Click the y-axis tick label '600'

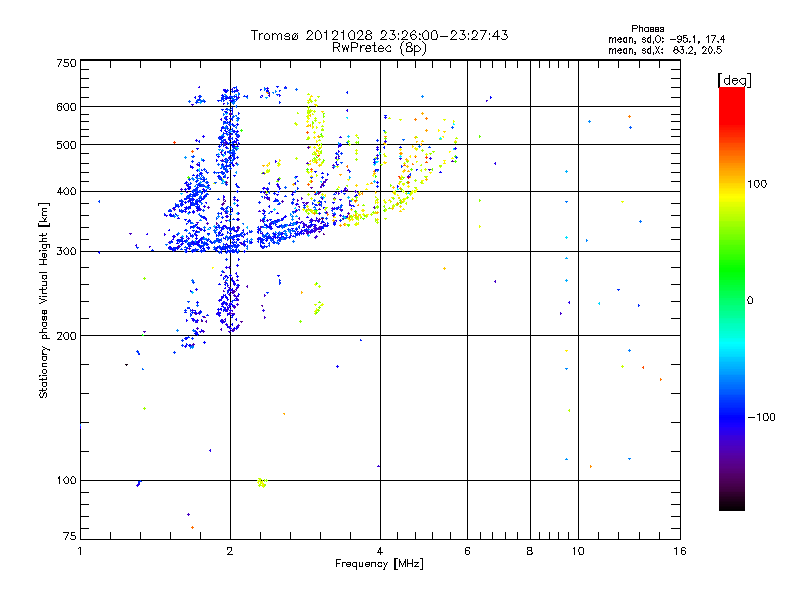pos(67,107)
